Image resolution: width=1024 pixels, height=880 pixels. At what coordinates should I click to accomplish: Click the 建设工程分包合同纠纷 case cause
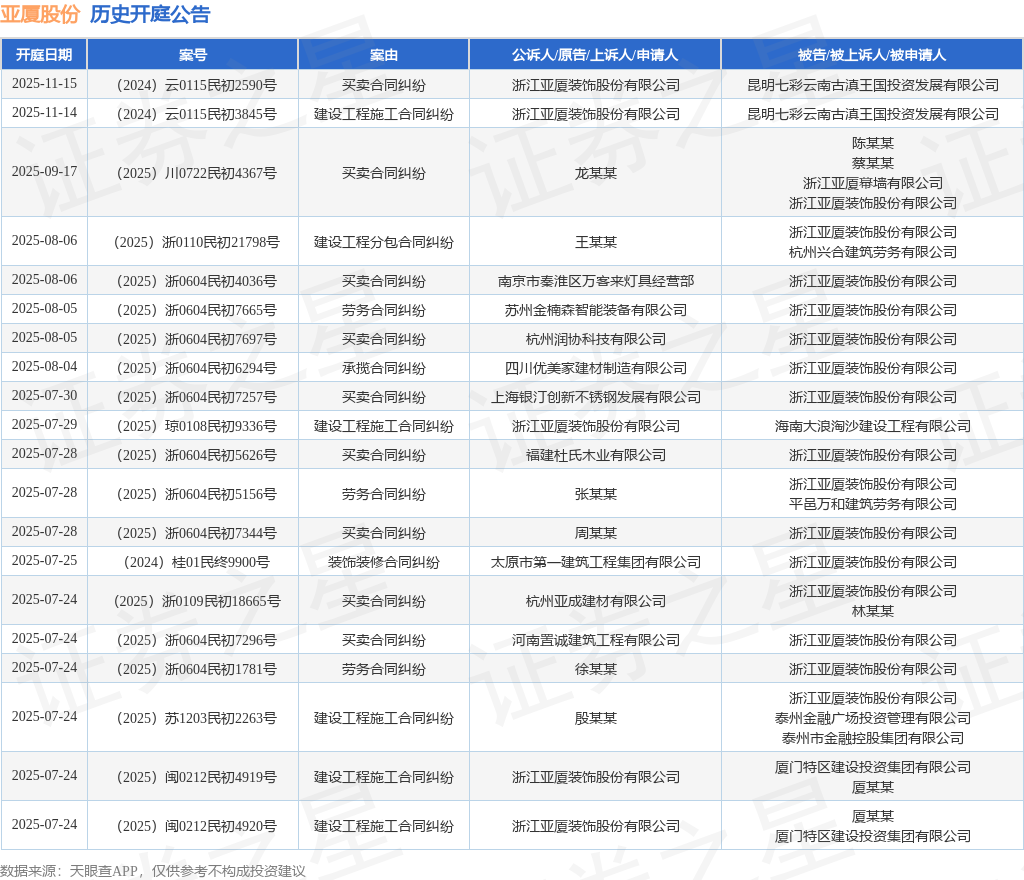383,242
